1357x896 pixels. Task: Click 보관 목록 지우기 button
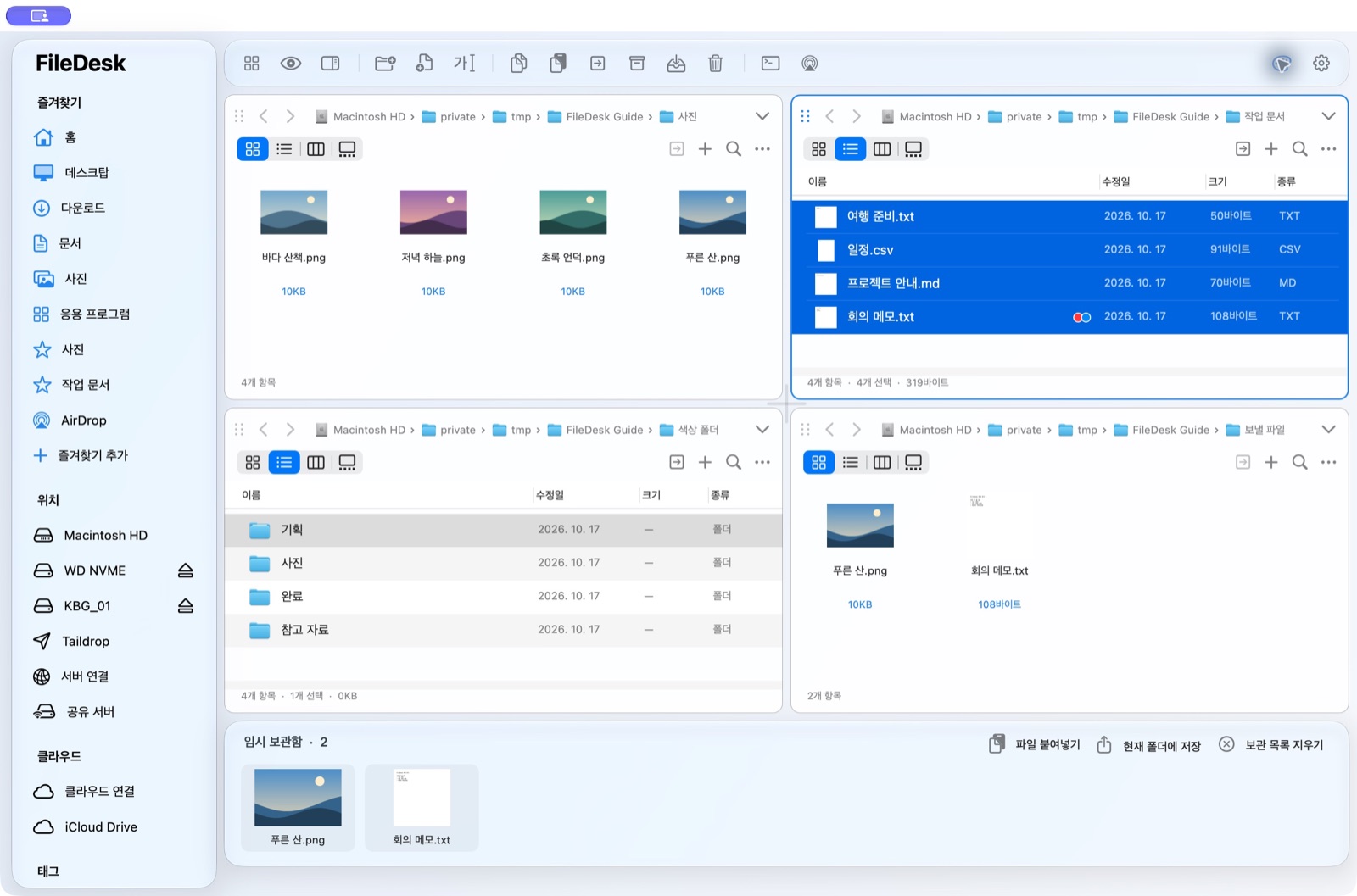click(x=1271, y=745)
